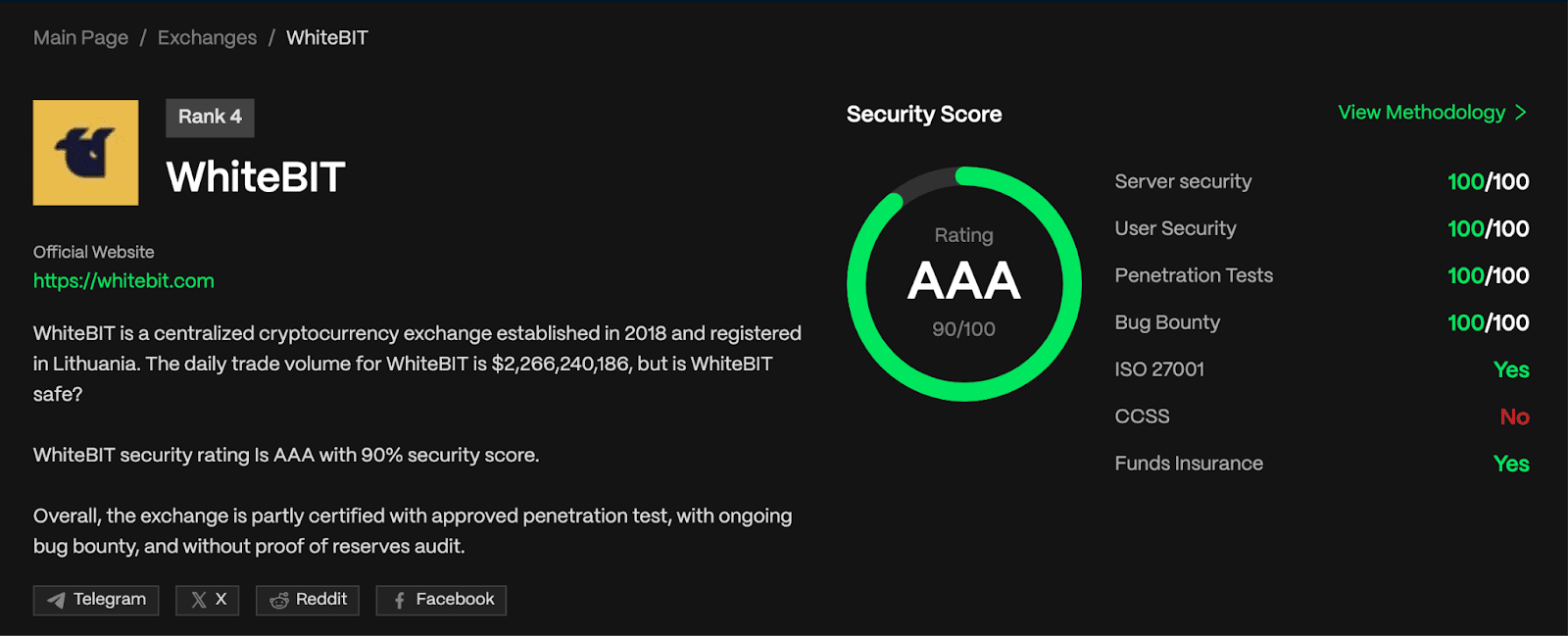Click the ISO 27001 Yes value

coord(1511,369)
